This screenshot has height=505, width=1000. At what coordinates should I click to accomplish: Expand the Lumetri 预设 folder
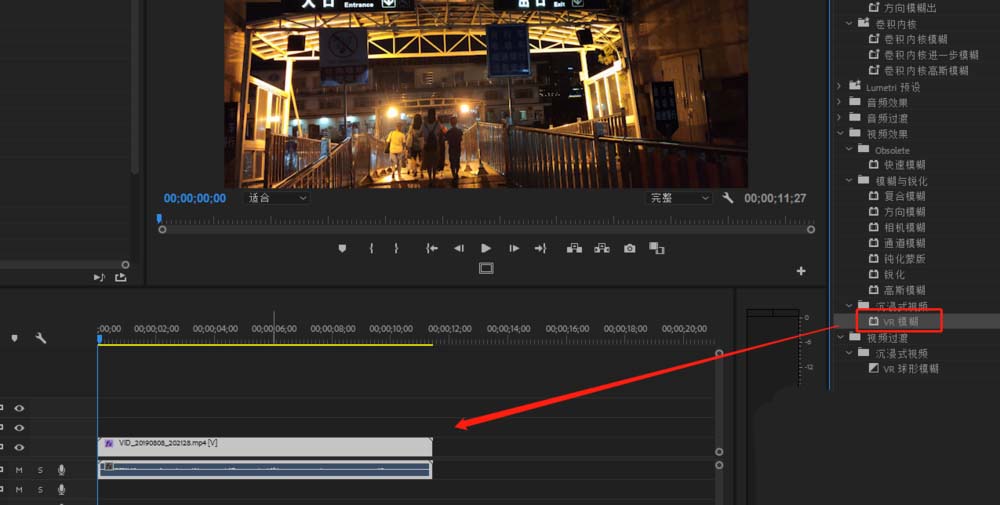click(839, 87)
